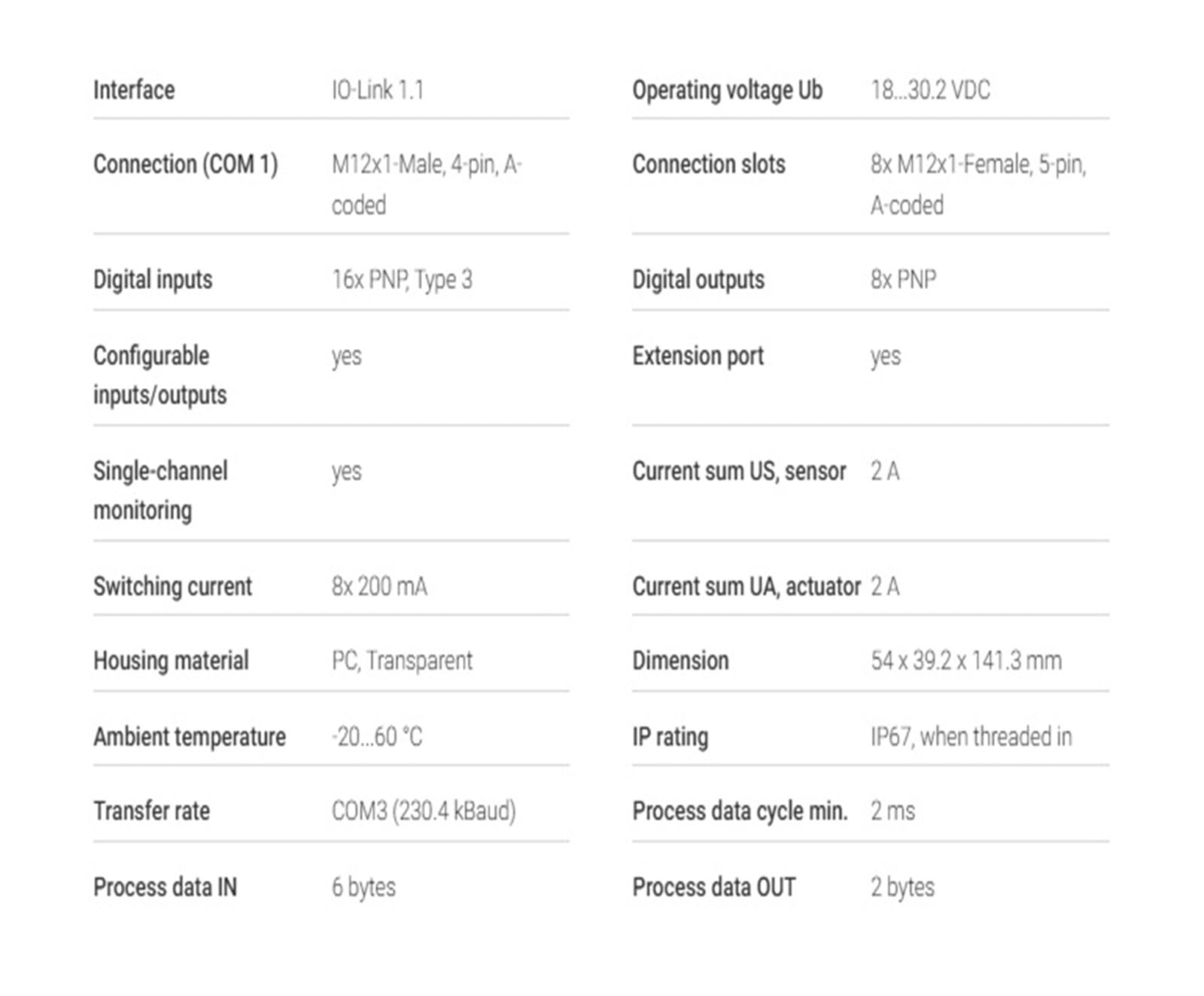Screen dimensions: 1204x996
Task: Click the Current sum UA, actuator label
Action: (x=746, y=586)
